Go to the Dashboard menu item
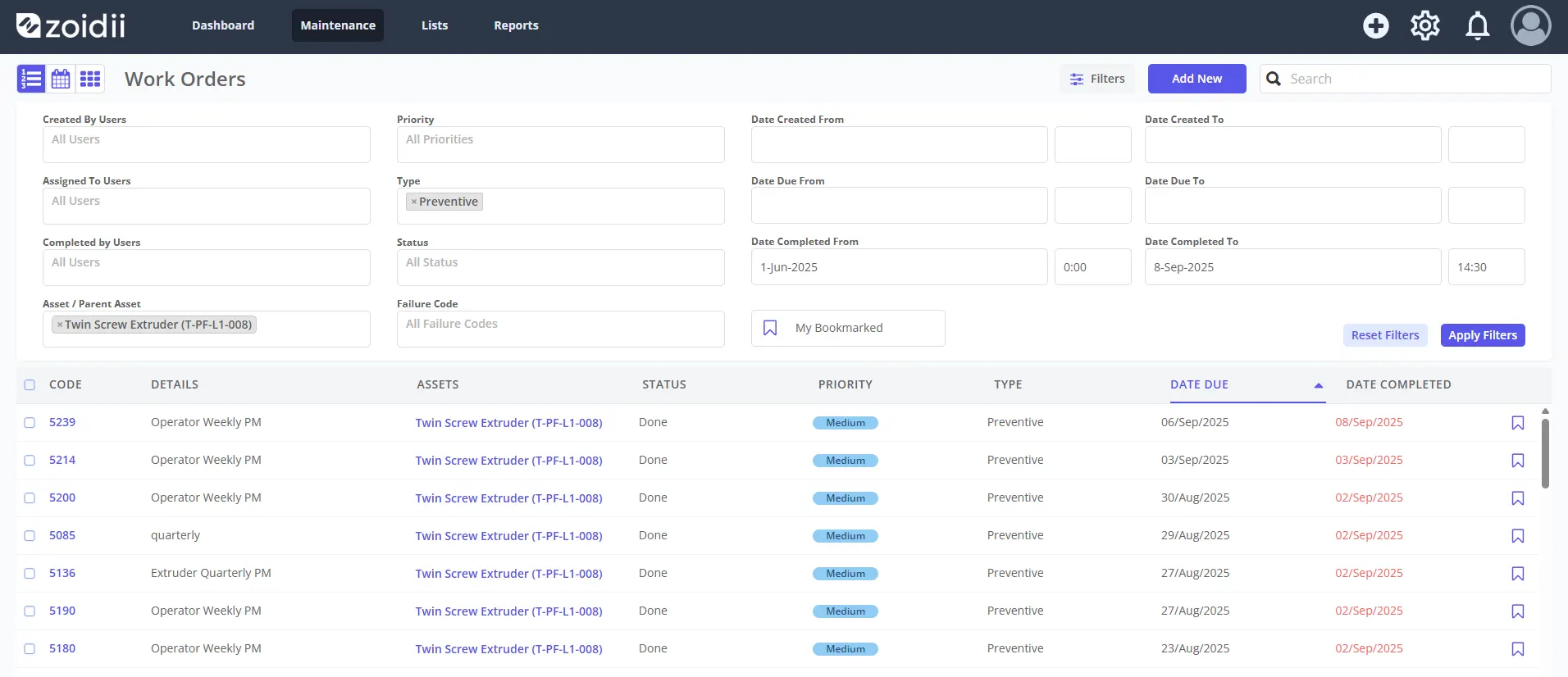The height and width of the screenshot is (677, 1568). [x=223, y=25]
